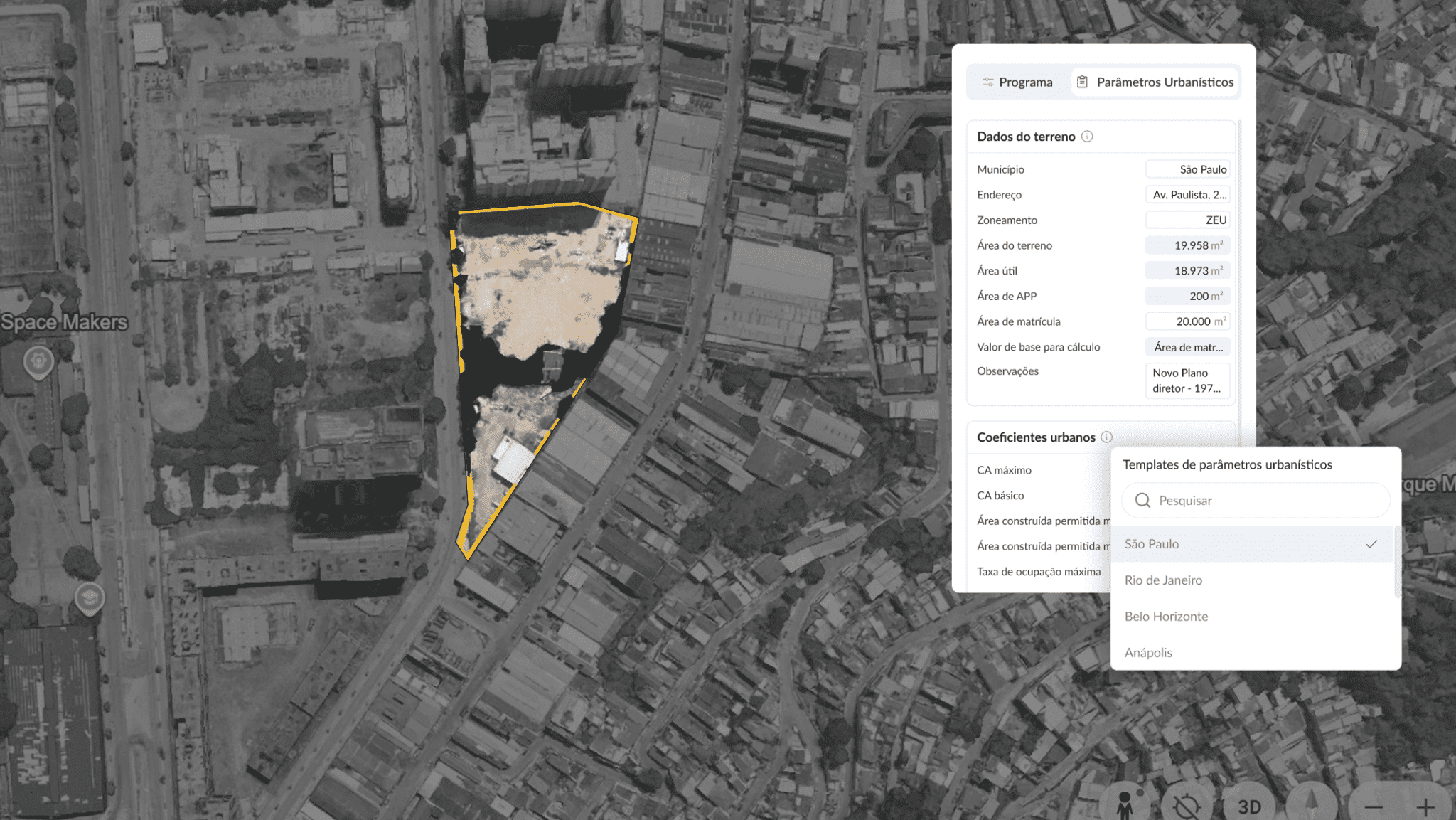Click the Valor de base para cálculo label
The image size is (1456, 820).
tap(1038, 347)
